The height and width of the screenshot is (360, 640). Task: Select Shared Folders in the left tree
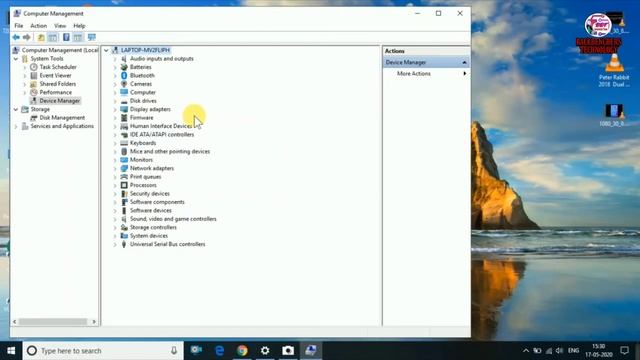pos(58,84)
